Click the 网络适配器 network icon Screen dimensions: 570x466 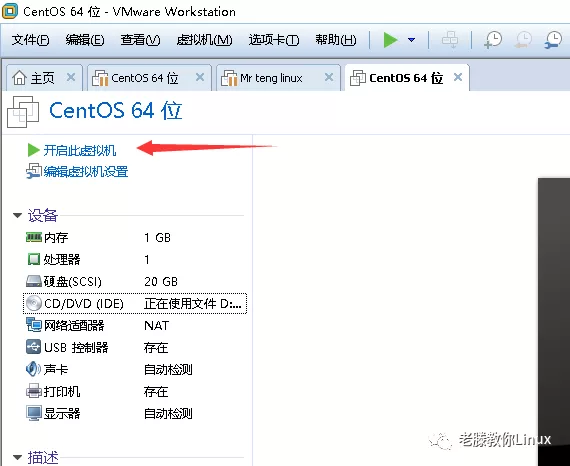tap(34, 325)
